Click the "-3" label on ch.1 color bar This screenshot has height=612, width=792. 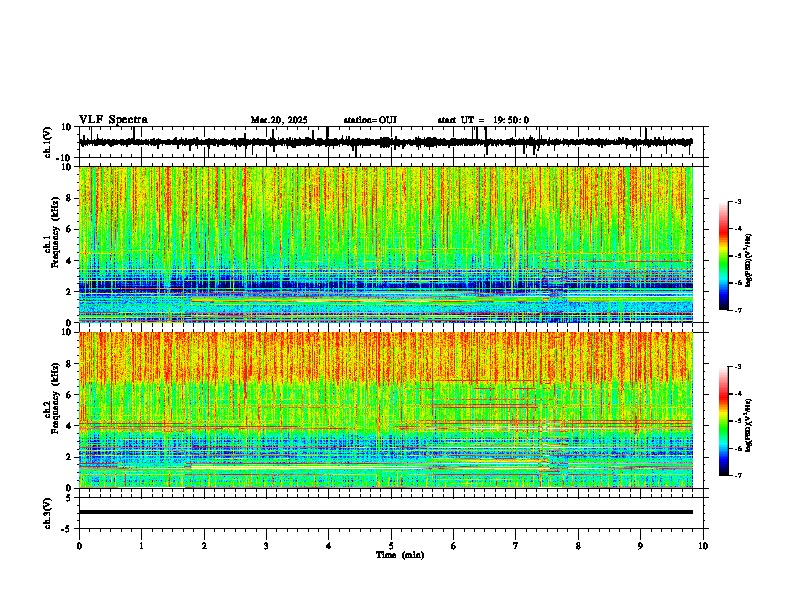[x=738, y=201]
